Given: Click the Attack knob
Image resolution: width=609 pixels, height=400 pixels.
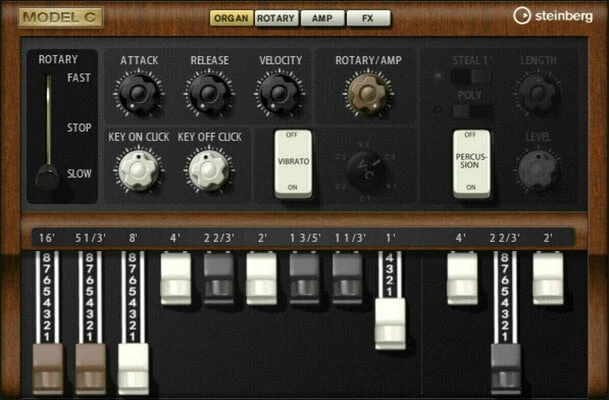Looking at the screenshot, I should [138, 94].
